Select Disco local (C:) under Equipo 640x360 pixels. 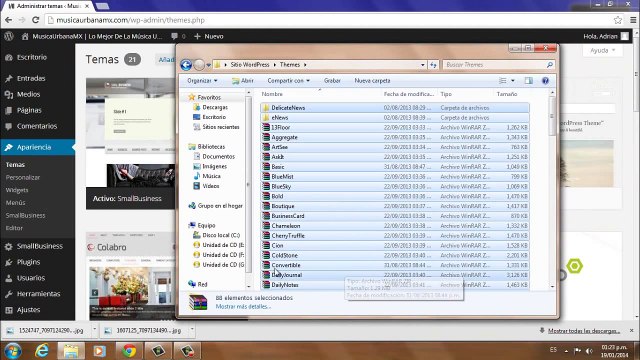(221, 235)
